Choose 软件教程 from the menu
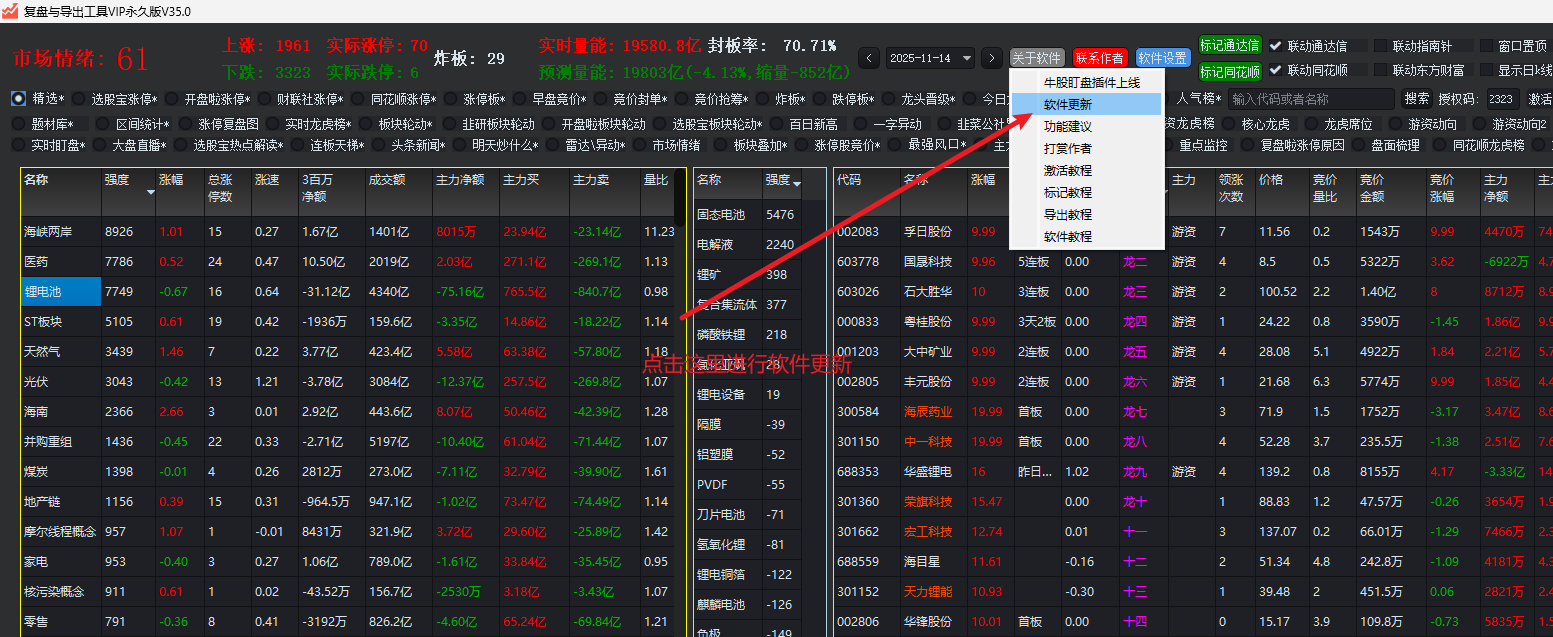This screenshot has height=637, width=1553. pyautogui.click(x=1088, y=236)
